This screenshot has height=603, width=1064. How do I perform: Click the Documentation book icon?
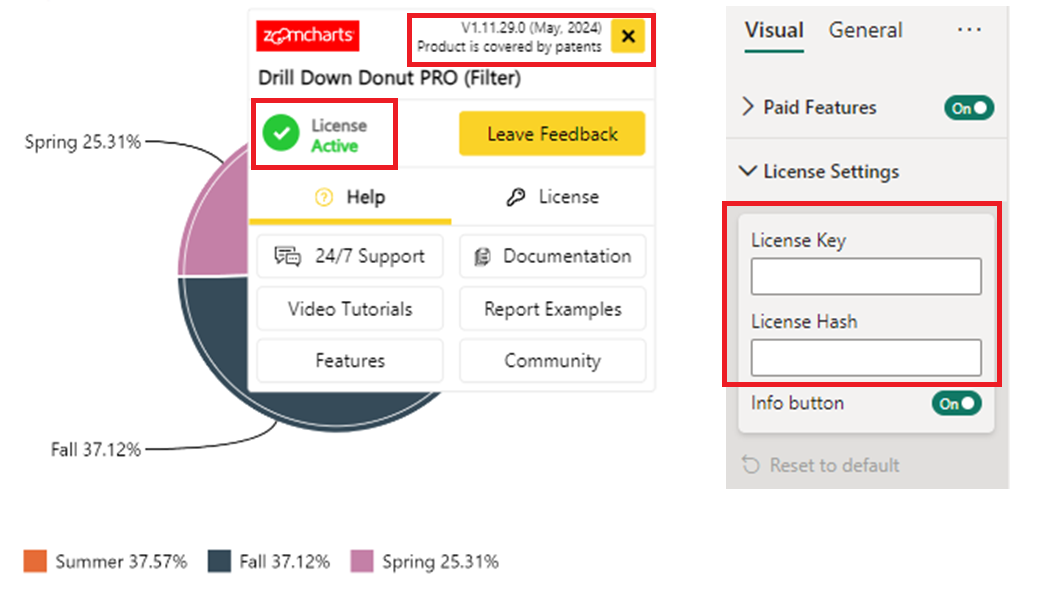pyautogui.click(x=481, y=256)
